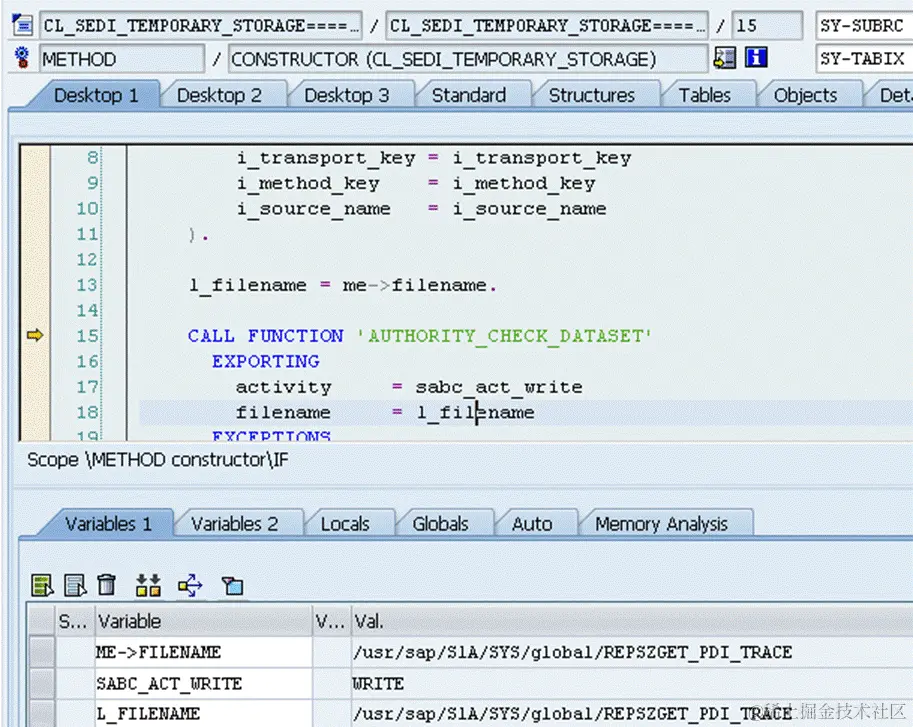Click the Scope \METHOD constructor\IF label
This screenshot has width=913, height=727.
(158, 460)
